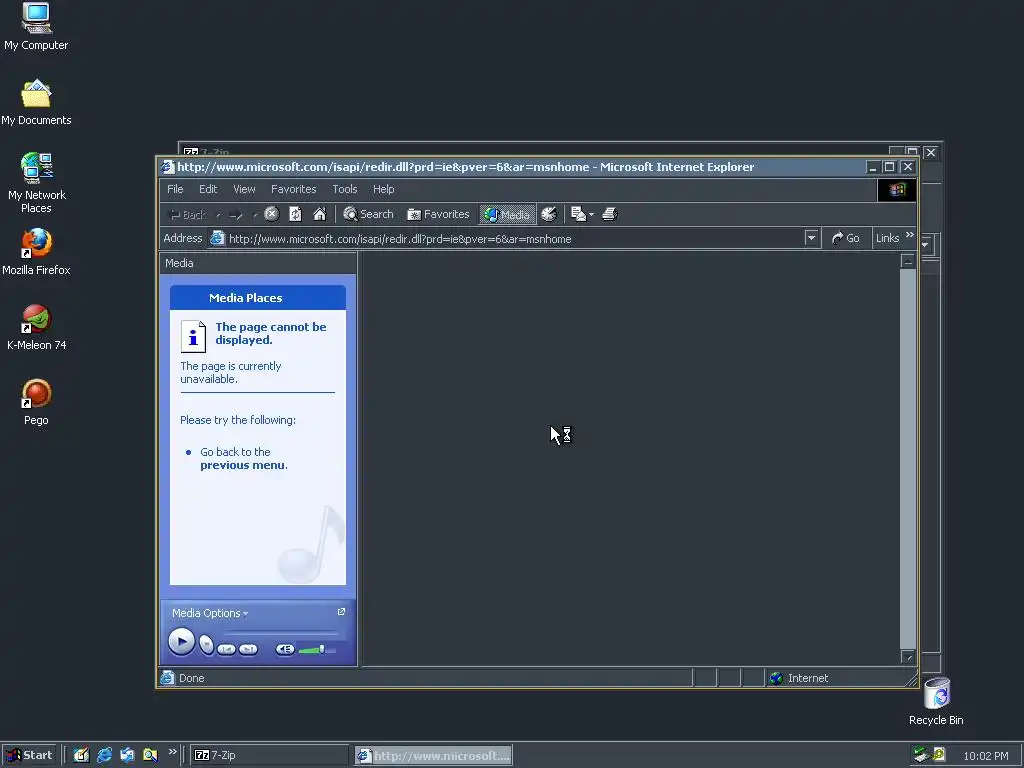Open the Recycle Bin
The height and width of the screenshot is (768, 1024).
pos(936,702)
